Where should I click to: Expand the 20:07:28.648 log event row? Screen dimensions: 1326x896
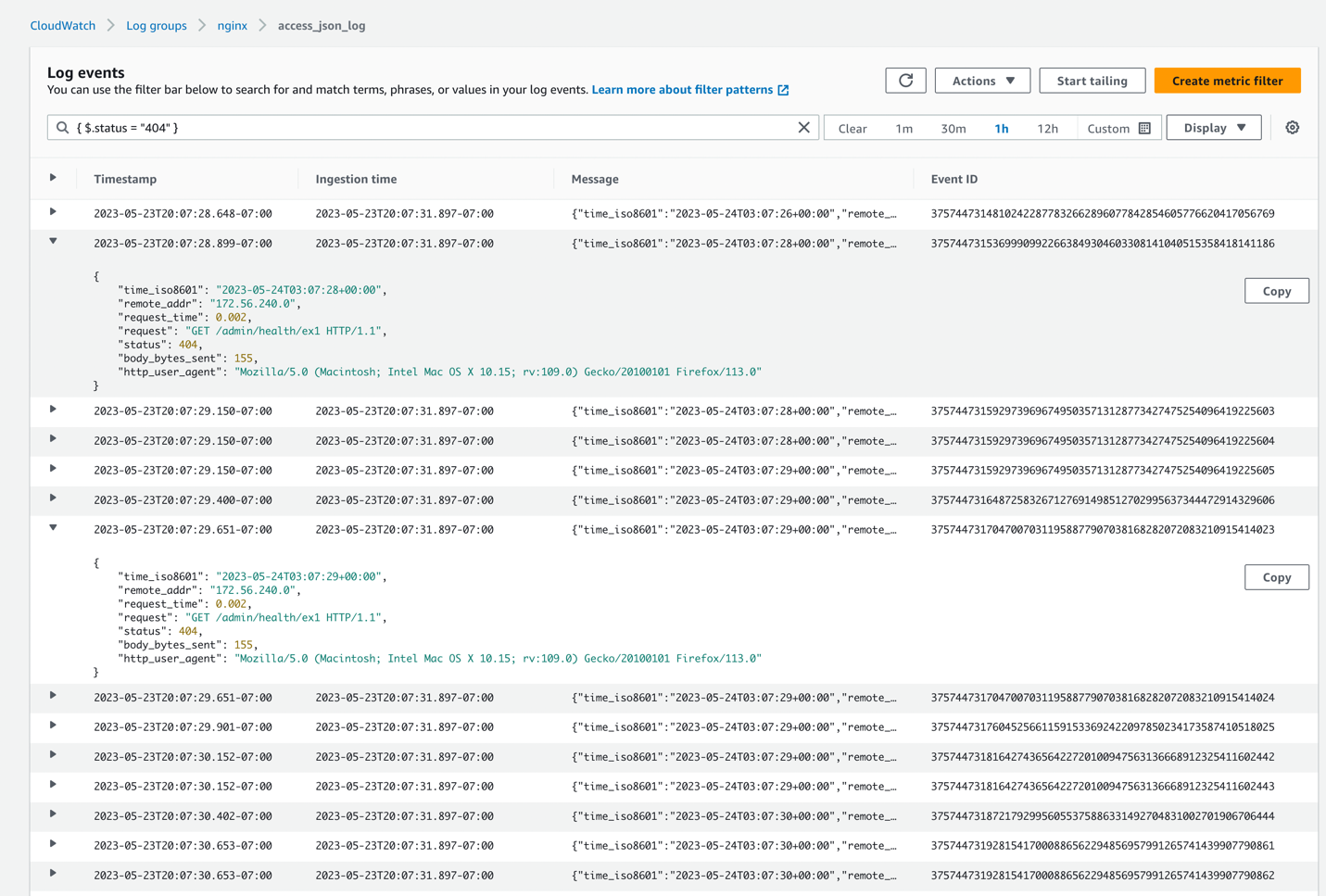(53, 212)
